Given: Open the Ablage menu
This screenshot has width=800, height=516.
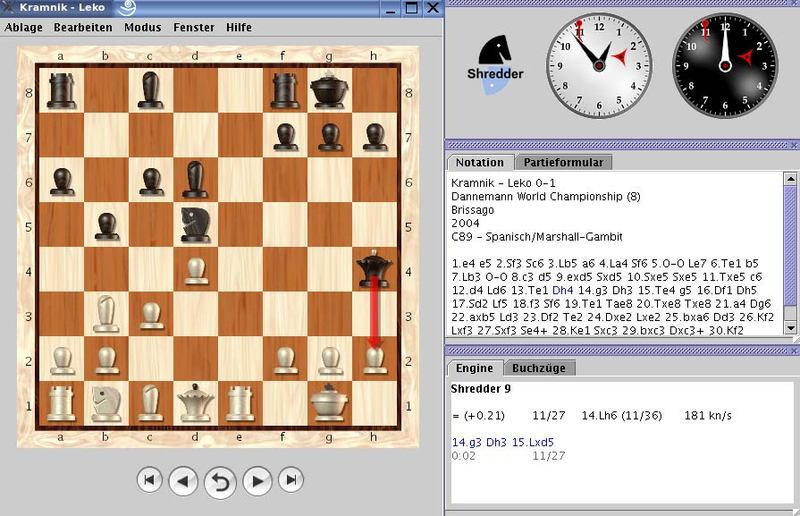Looking at the screenshot, I should 24,27.
